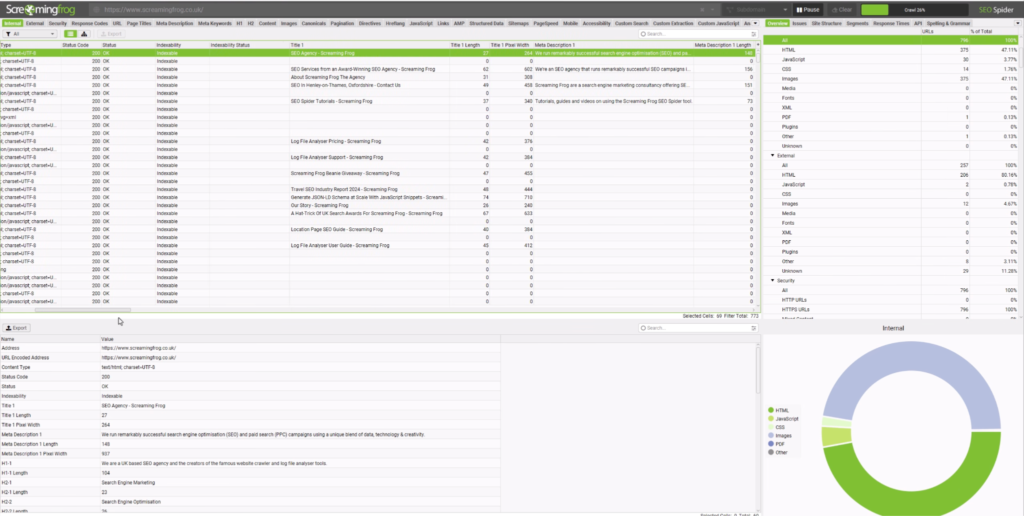Select the 'Location Page SEO Guide' row
This screenshot has height=516, width=1024.
pyautogui.click(x=377, y=229)
